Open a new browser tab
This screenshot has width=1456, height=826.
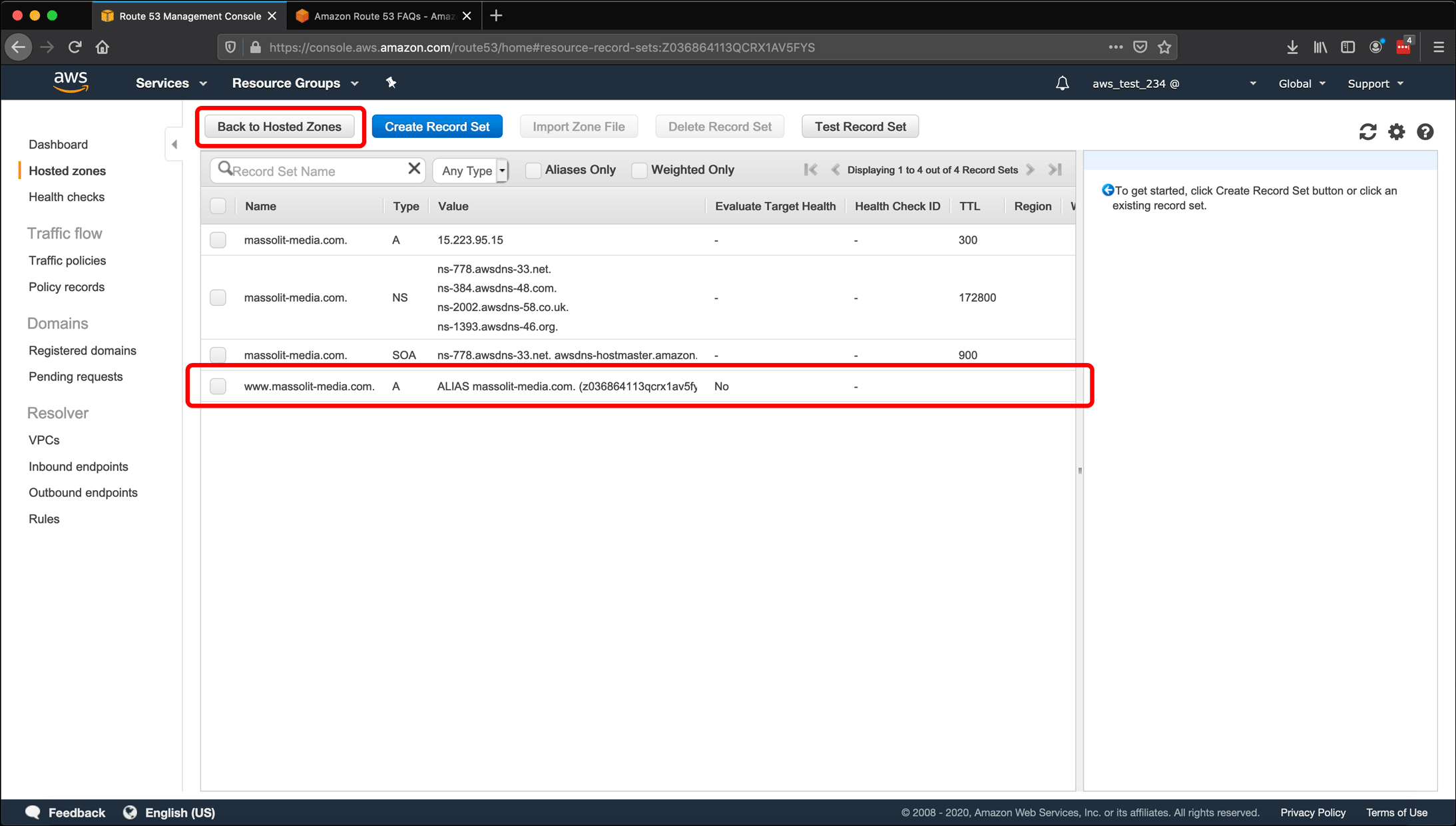click(496, 16)
